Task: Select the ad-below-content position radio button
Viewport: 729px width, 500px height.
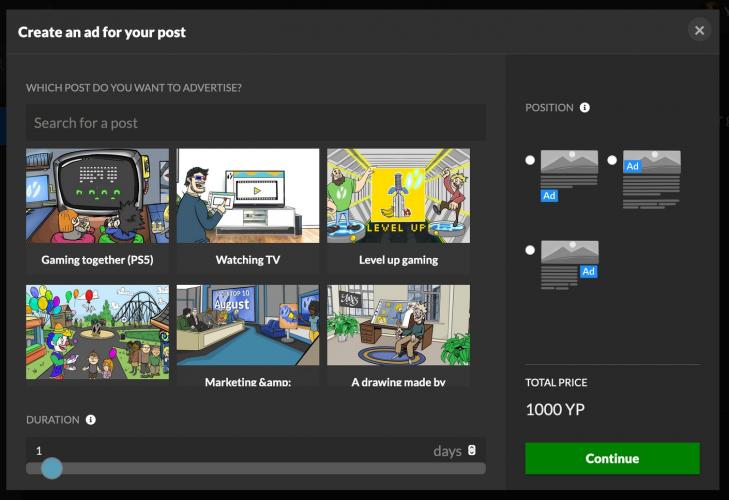Action: click(530, 160)
